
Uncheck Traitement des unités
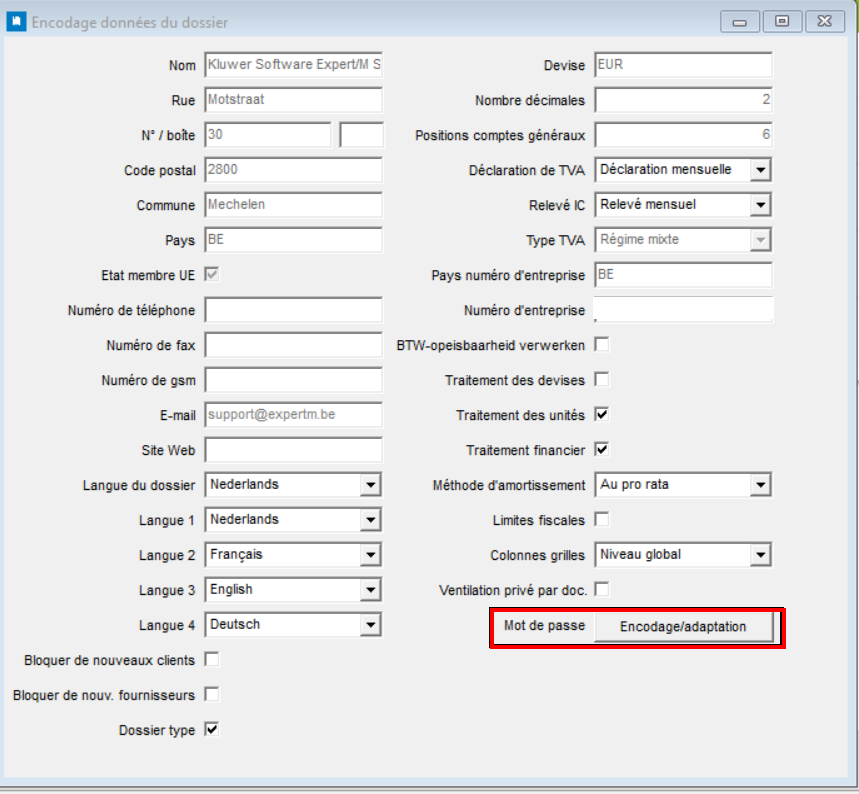(x=602, y=415)
